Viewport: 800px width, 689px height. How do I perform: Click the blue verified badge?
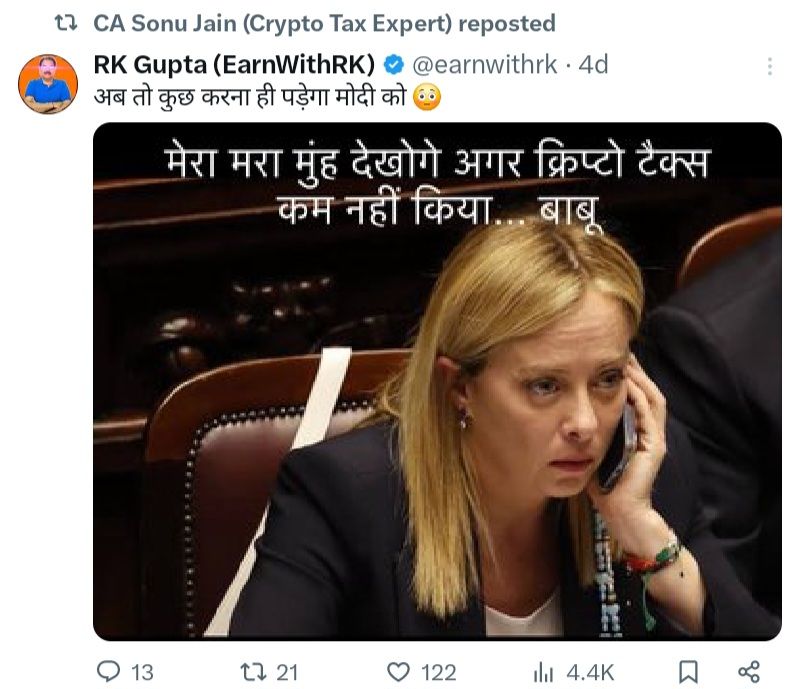pos(393,65)
